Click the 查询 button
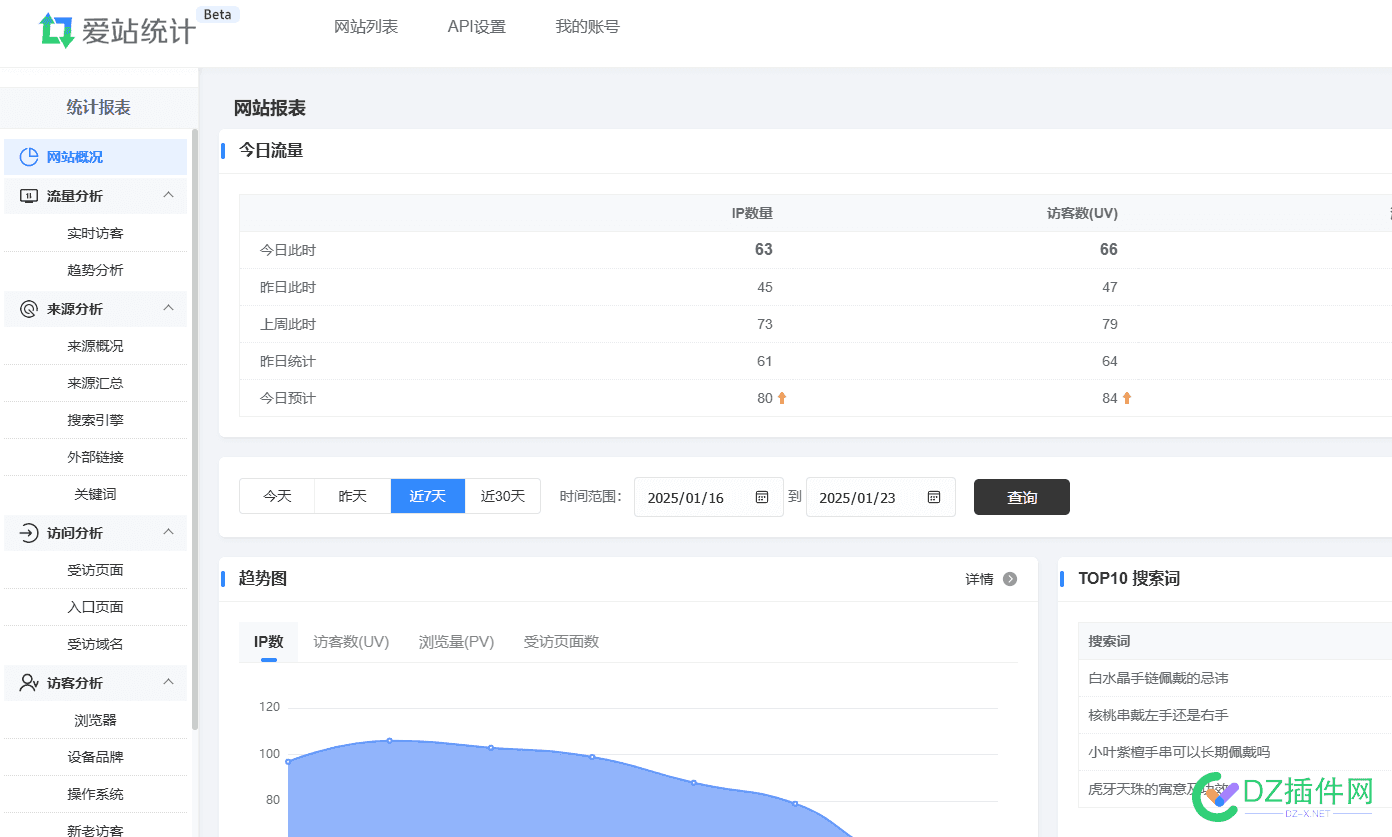1392x837 pixels. [1022, 497]
